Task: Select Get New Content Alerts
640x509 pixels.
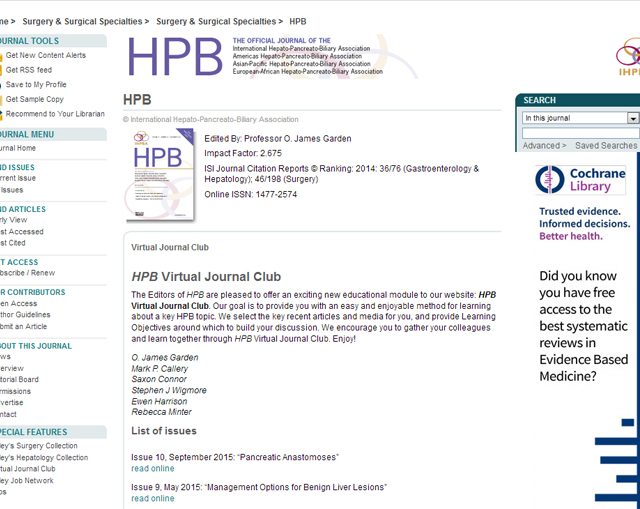Action: (x=45, y=56)
